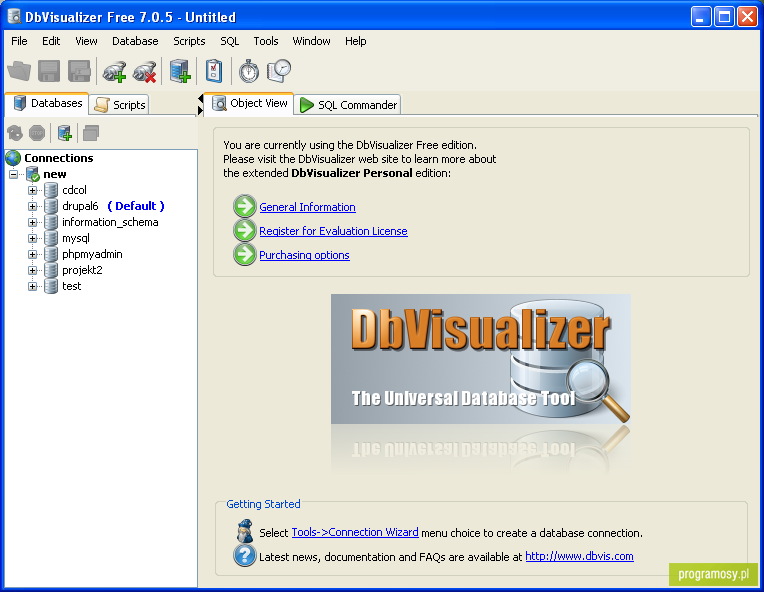
Task: Select the Object View tab
Action: click(249, 103)
